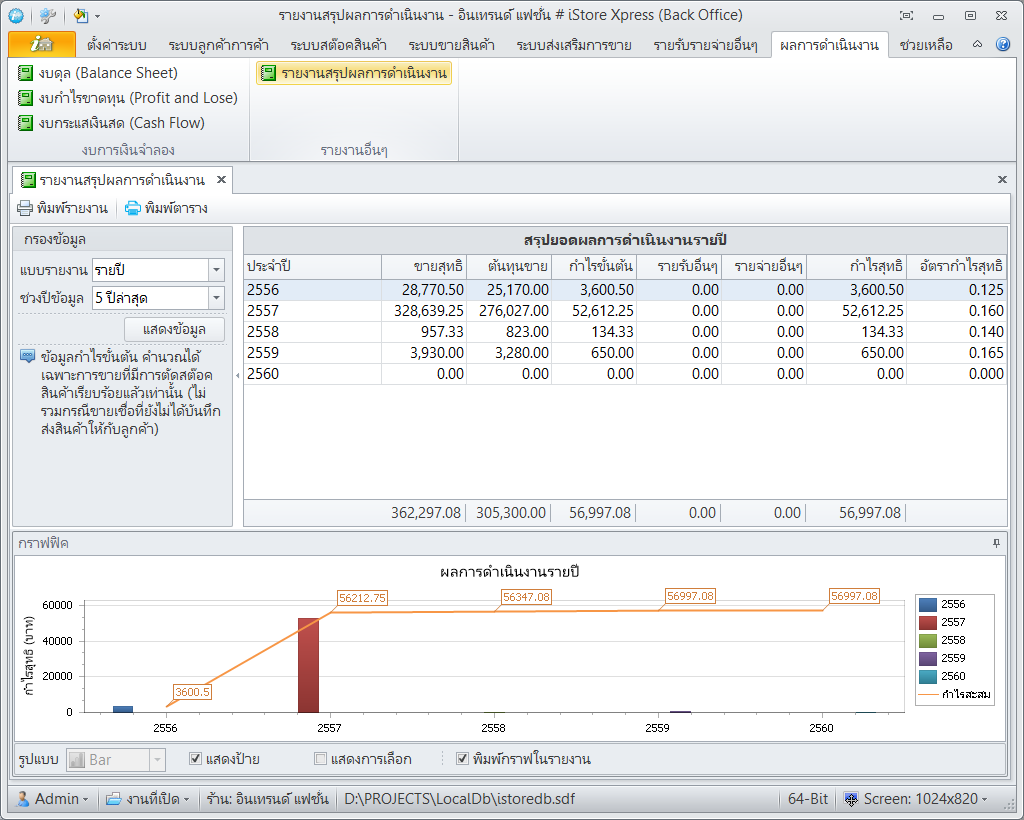Viewport: 1024px width, 820px height.
Task: Click the globe application icon in title bar
Action: 16,15
